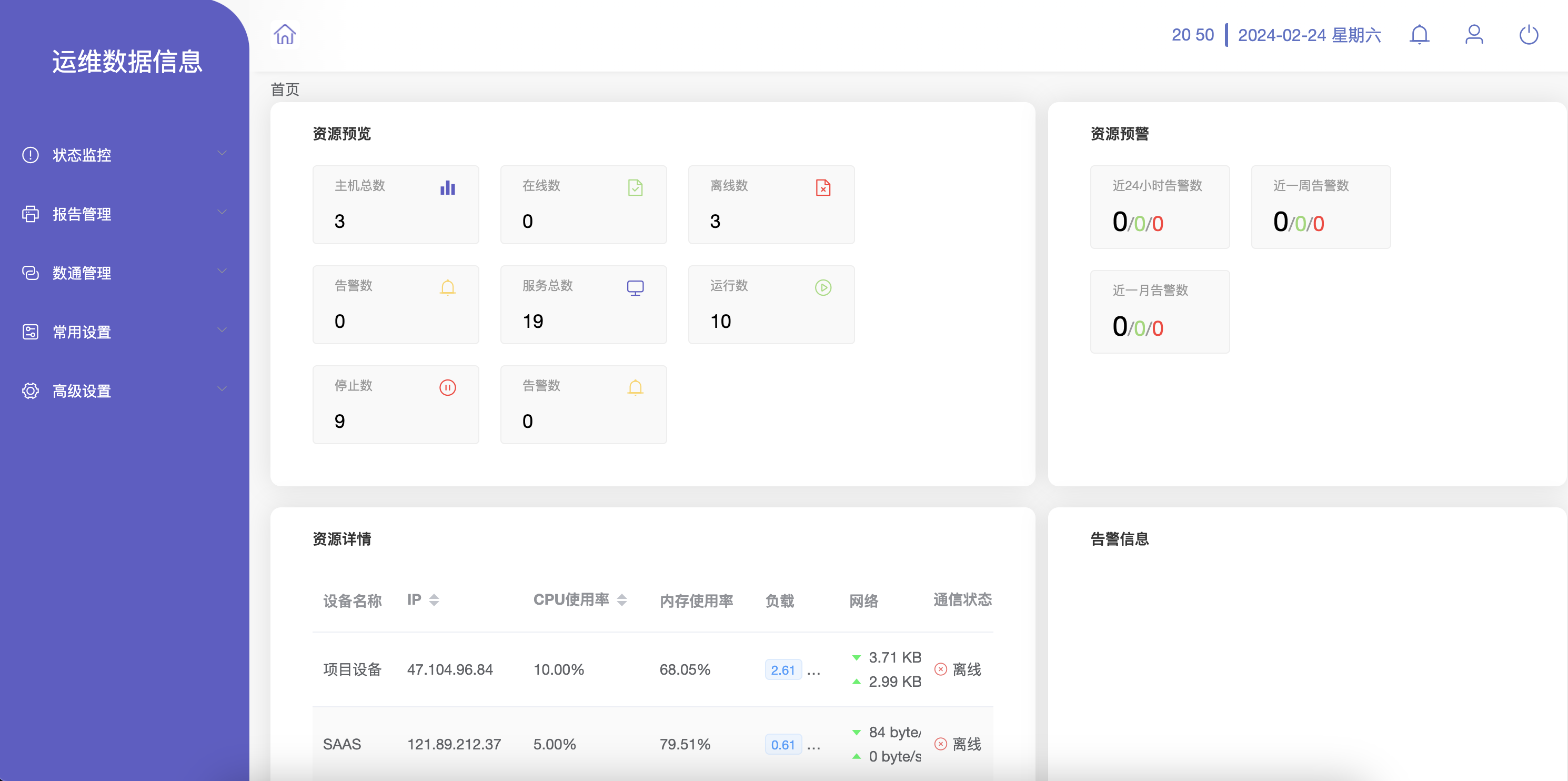Click the 通信状态 column header
The height and width of the screenshot is (781, 1568).
(962, 599)
